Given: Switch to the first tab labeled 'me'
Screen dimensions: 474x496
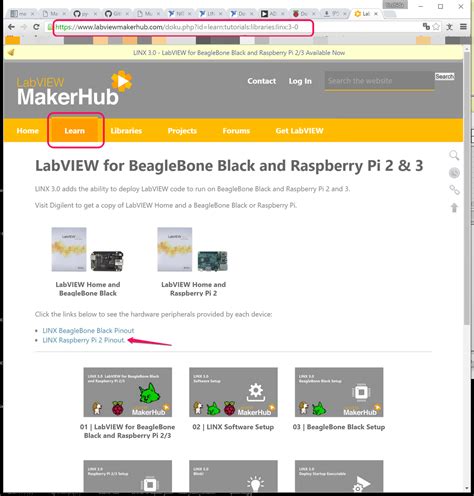Looking at the screenshot, I should pyautogui.click(x=22, y=14).
